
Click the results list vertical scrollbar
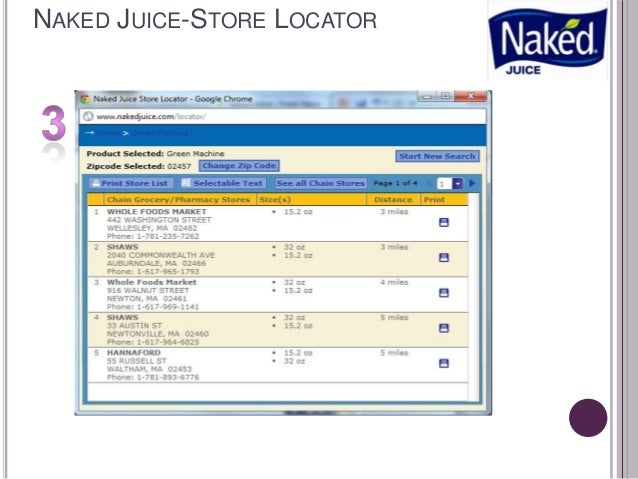pos(473,297)
